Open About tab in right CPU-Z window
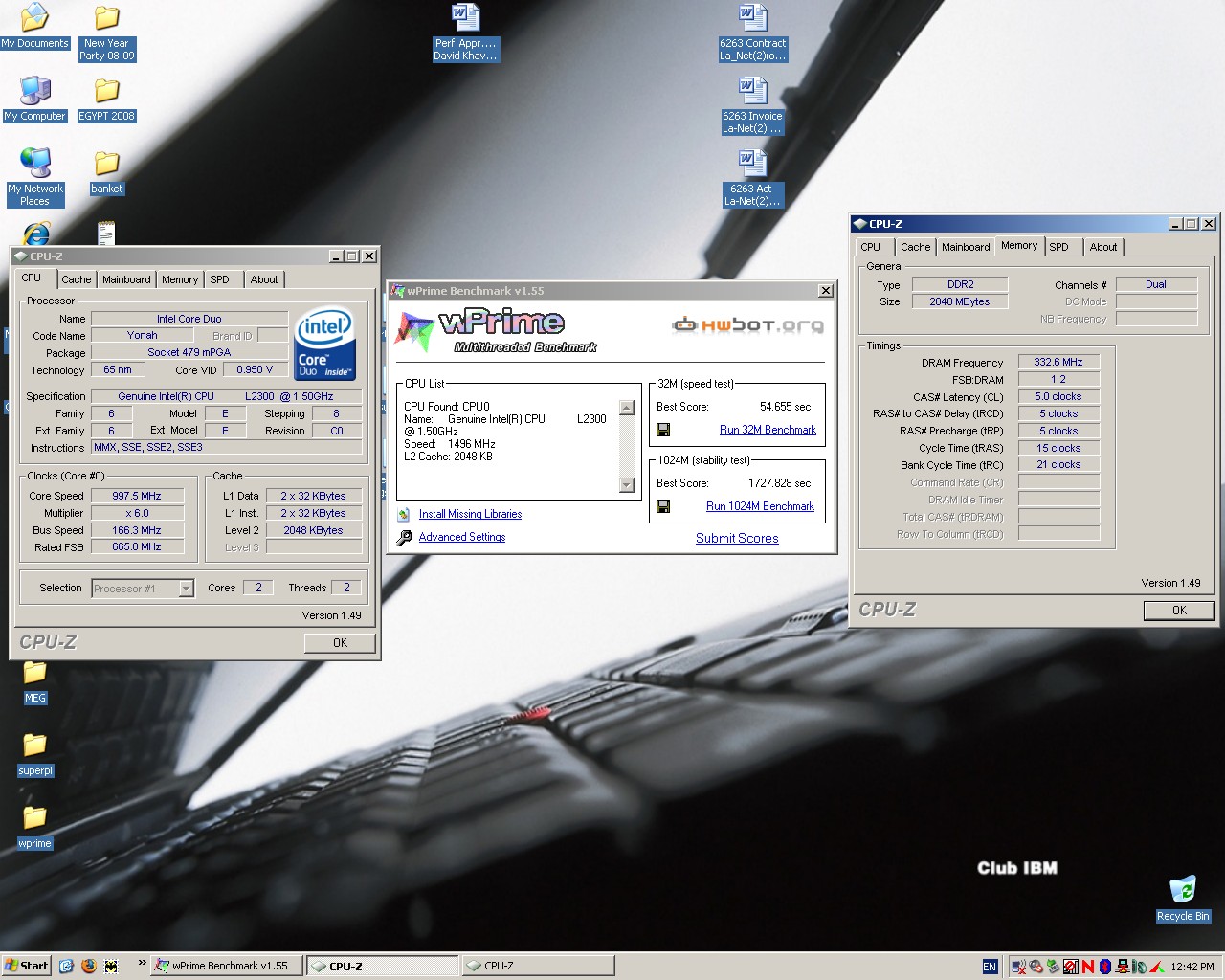Screen dimensions: 1225x980 (1103, 247)
